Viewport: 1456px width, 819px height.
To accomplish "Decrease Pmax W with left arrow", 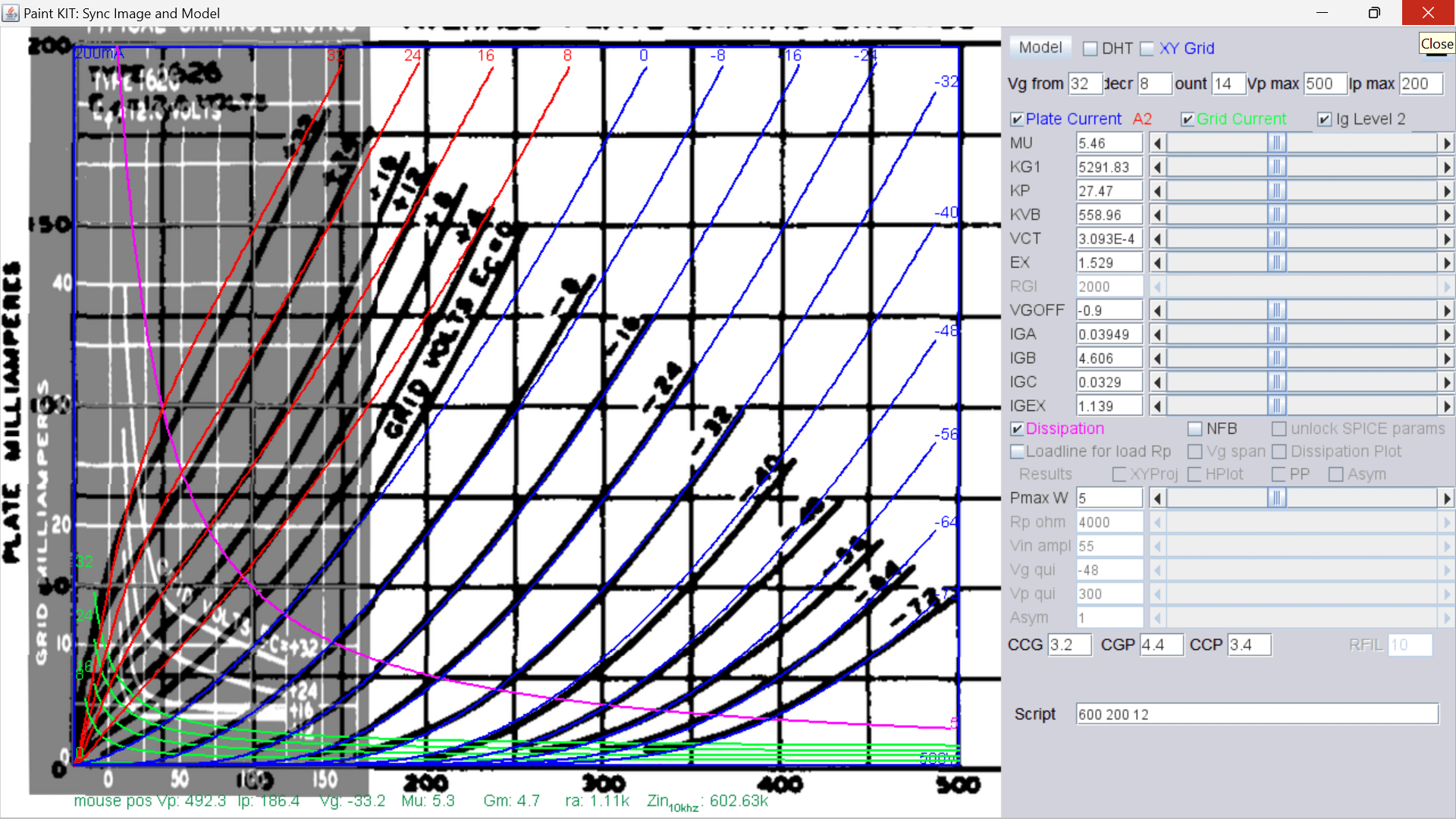I will click(x=1157, y=498).
